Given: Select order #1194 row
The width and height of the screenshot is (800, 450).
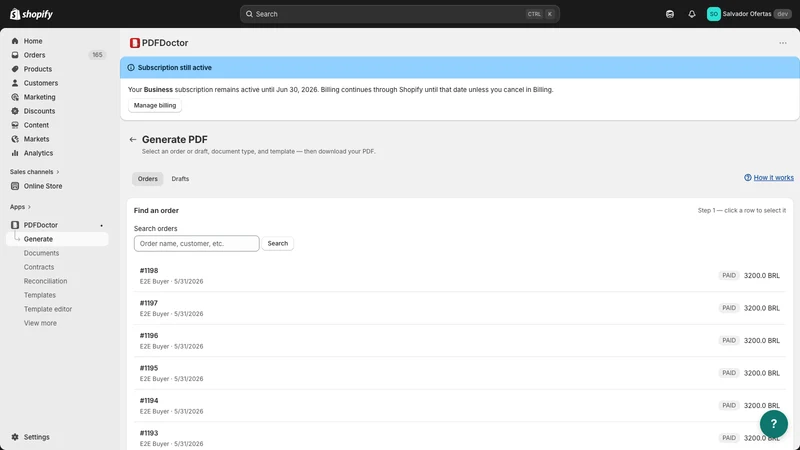Looking at the screenshot, I should pos(460,406).
